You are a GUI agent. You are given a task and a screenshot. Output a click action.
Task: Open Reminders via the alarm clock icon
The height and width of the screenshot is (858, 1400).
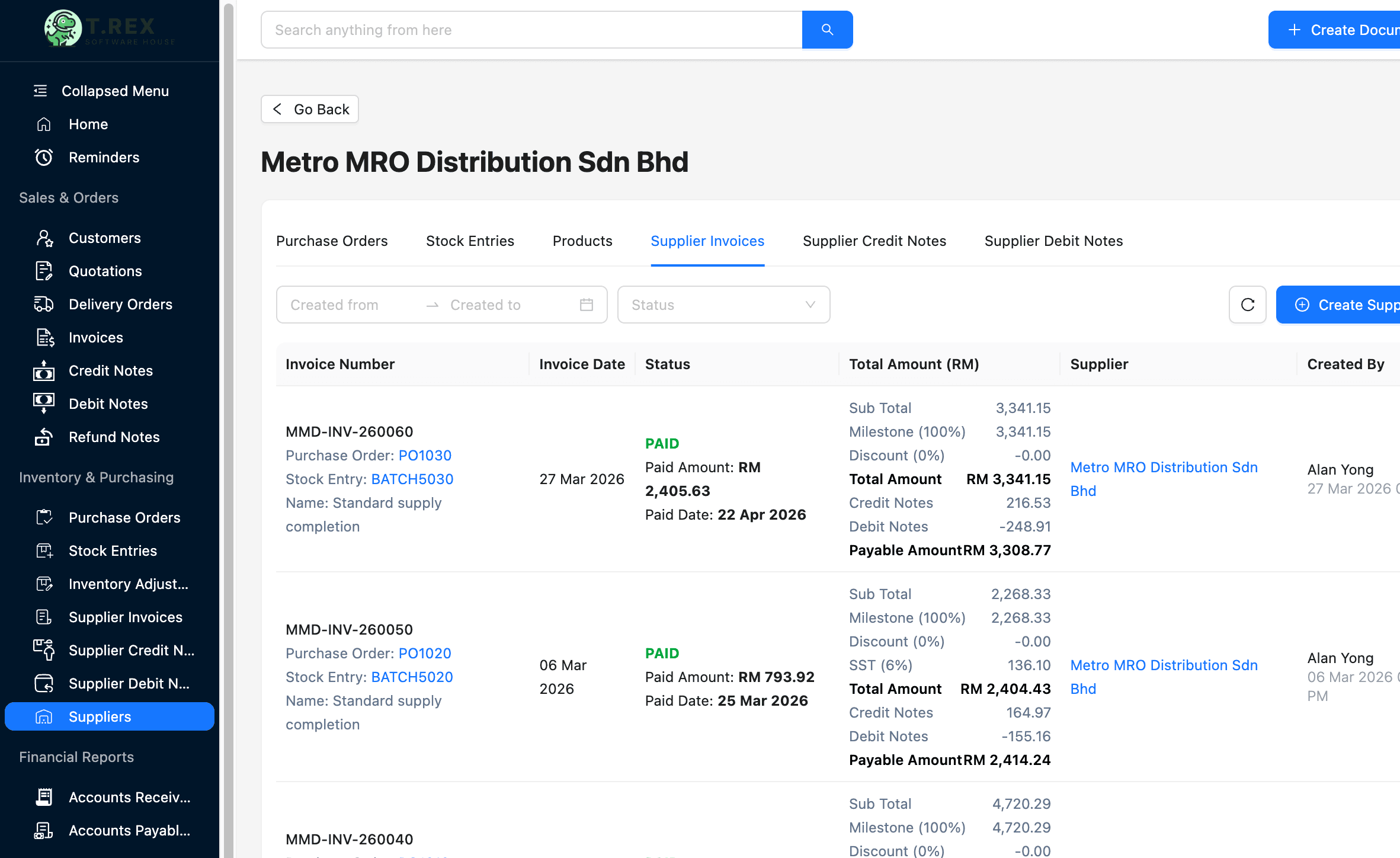click(44, 157)
